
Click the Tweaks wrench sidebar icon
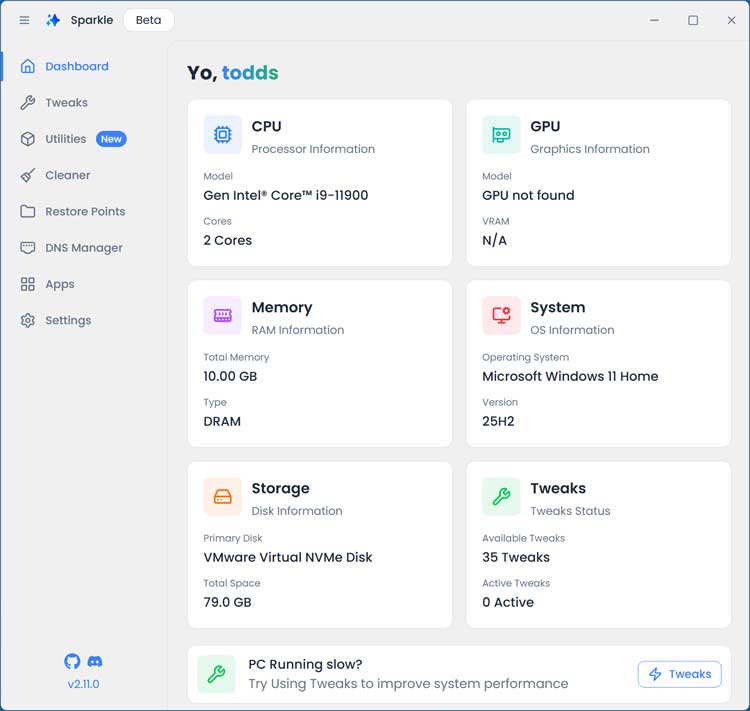(x=28, y=102)
